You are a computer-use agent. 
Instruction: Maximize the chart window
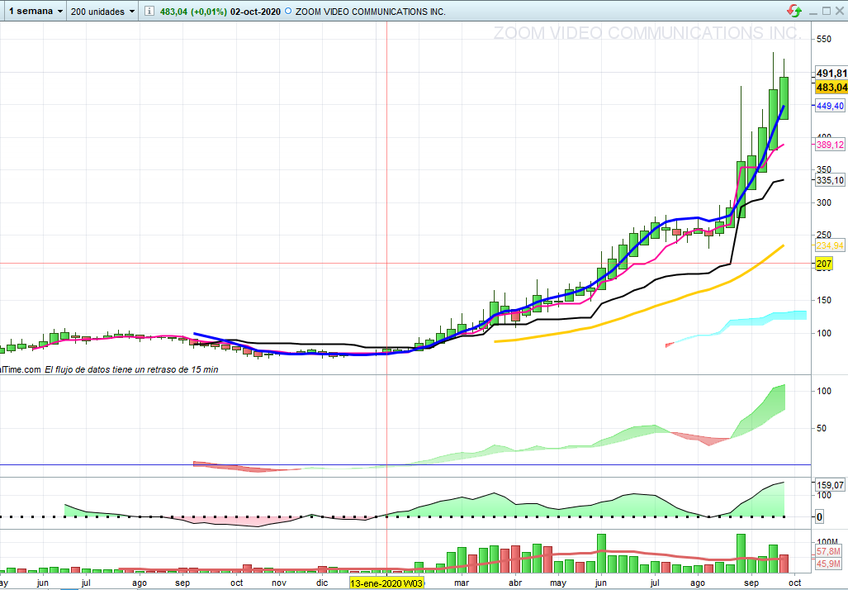coord(826,11)
